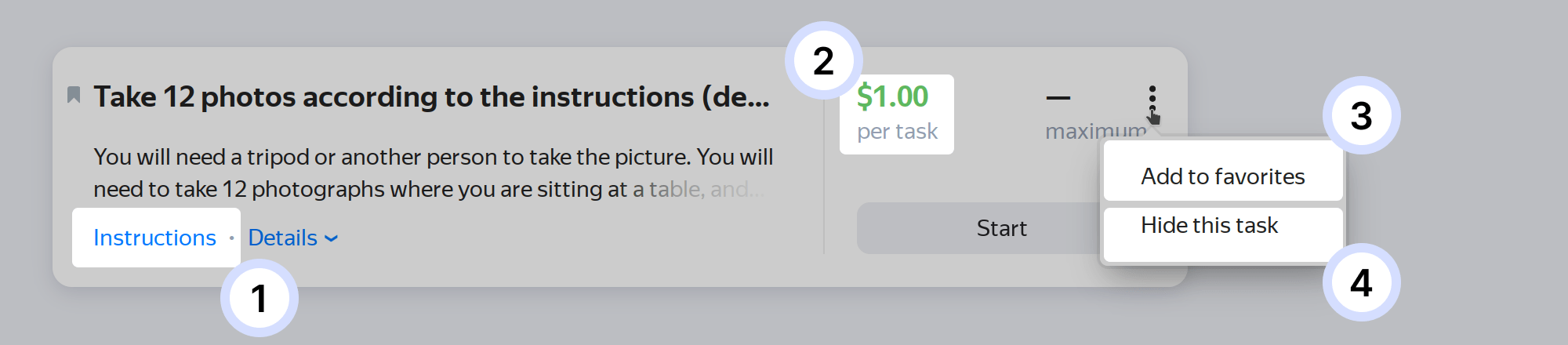Click the tripod task description text

click(x=433, y=172)
